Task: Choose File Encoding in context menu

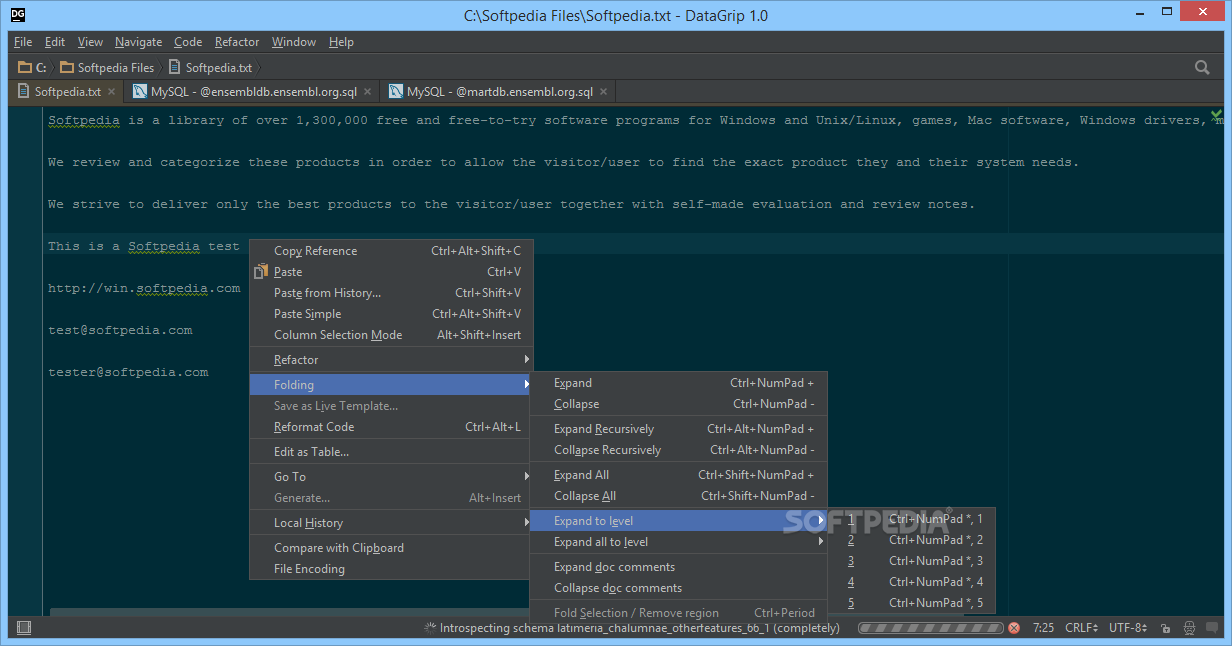Action: pyautogui.click(x=391, y=569)
